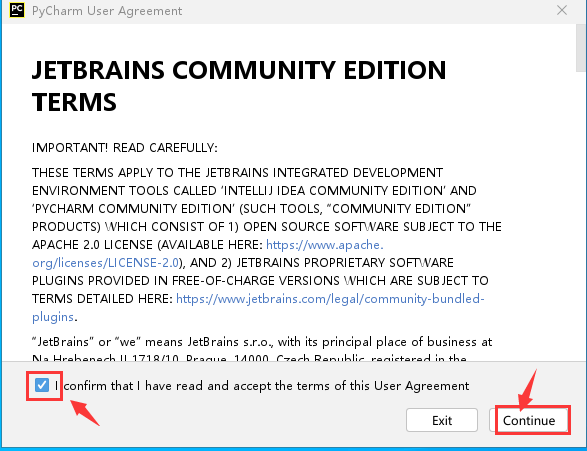Click the 'PyCharm User Agreement' window title
Screen dimensions: 587x451
pyautogui.click(x=107, y=10)
